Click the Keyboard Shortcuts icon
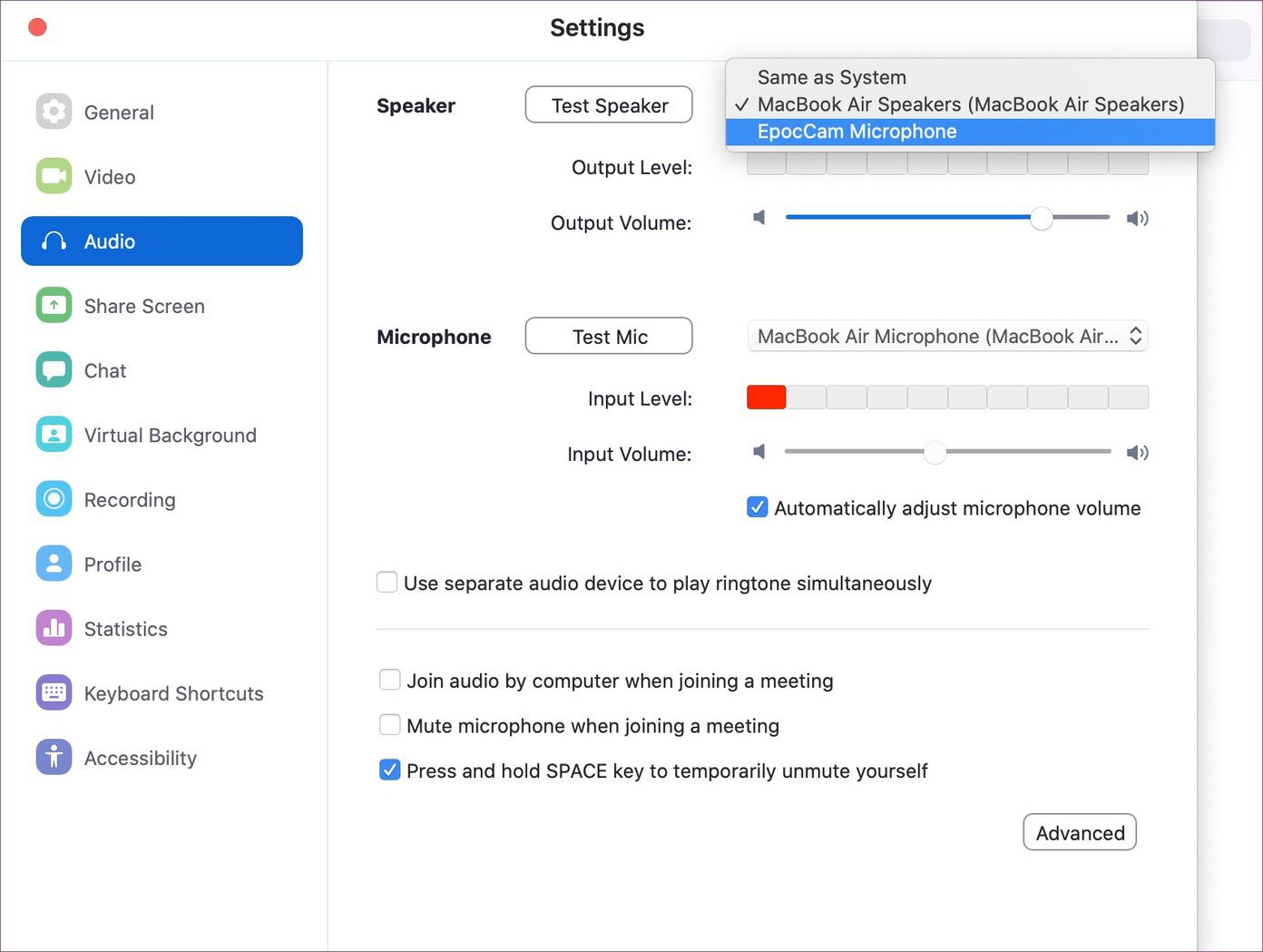 click(x=54, y=692)
